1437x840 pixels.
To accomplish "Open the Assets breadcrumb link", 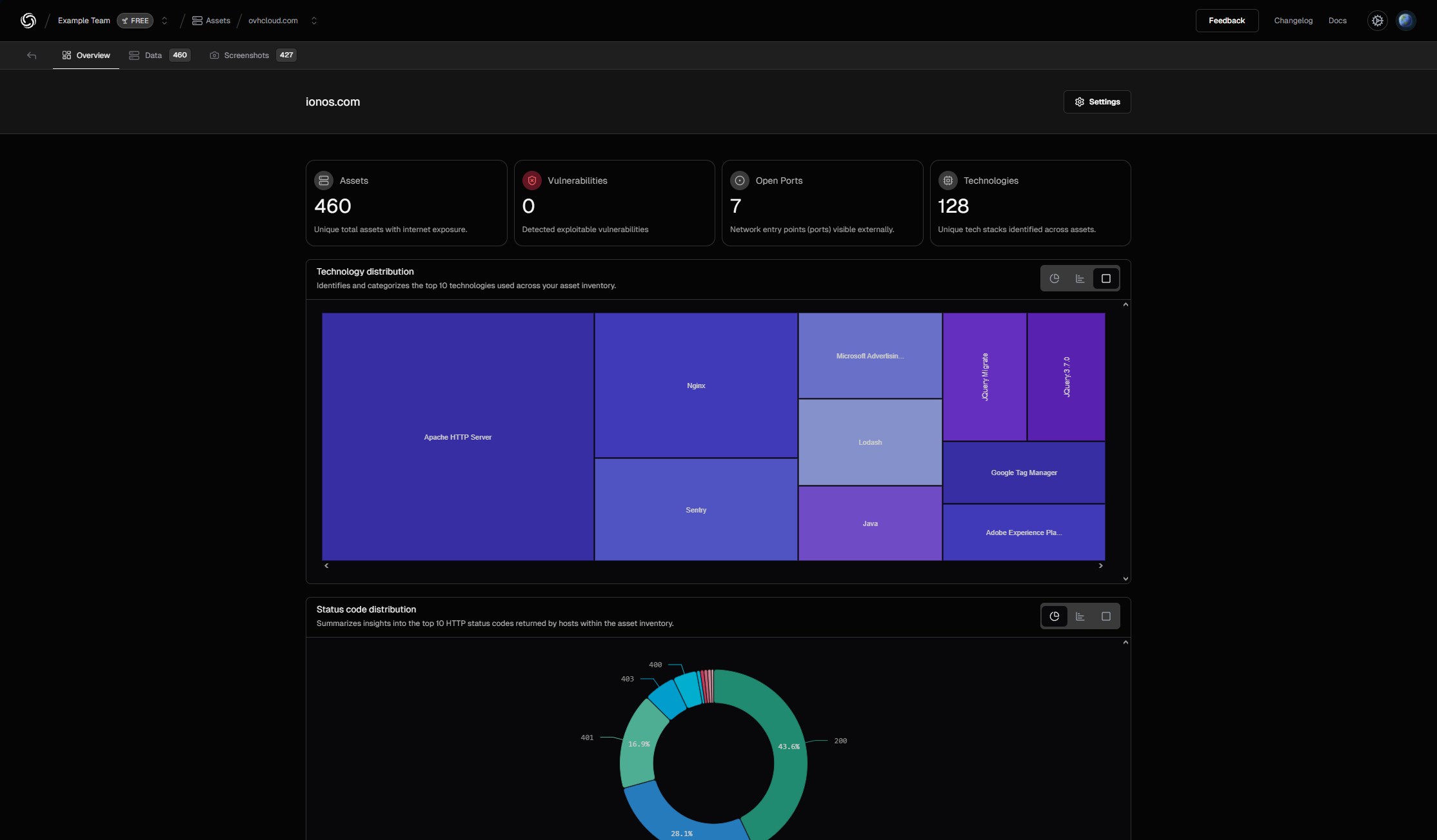I will click(x=211, y=21).
